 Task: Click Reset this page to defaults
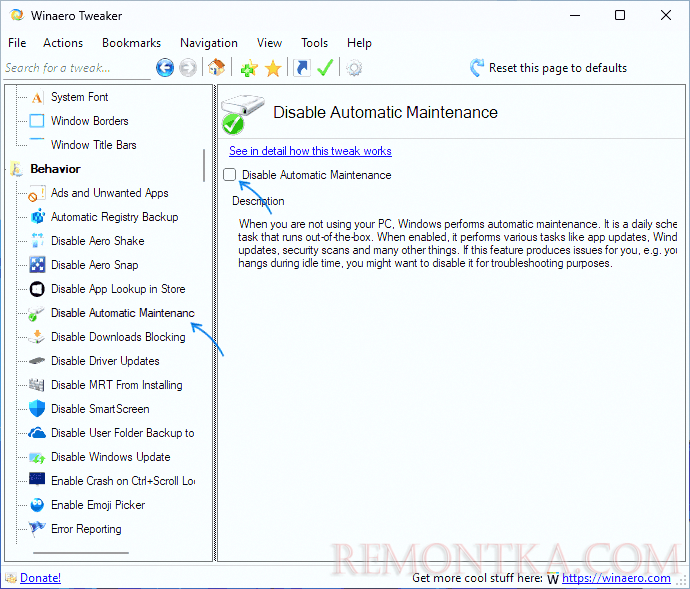tap(548, 68)
